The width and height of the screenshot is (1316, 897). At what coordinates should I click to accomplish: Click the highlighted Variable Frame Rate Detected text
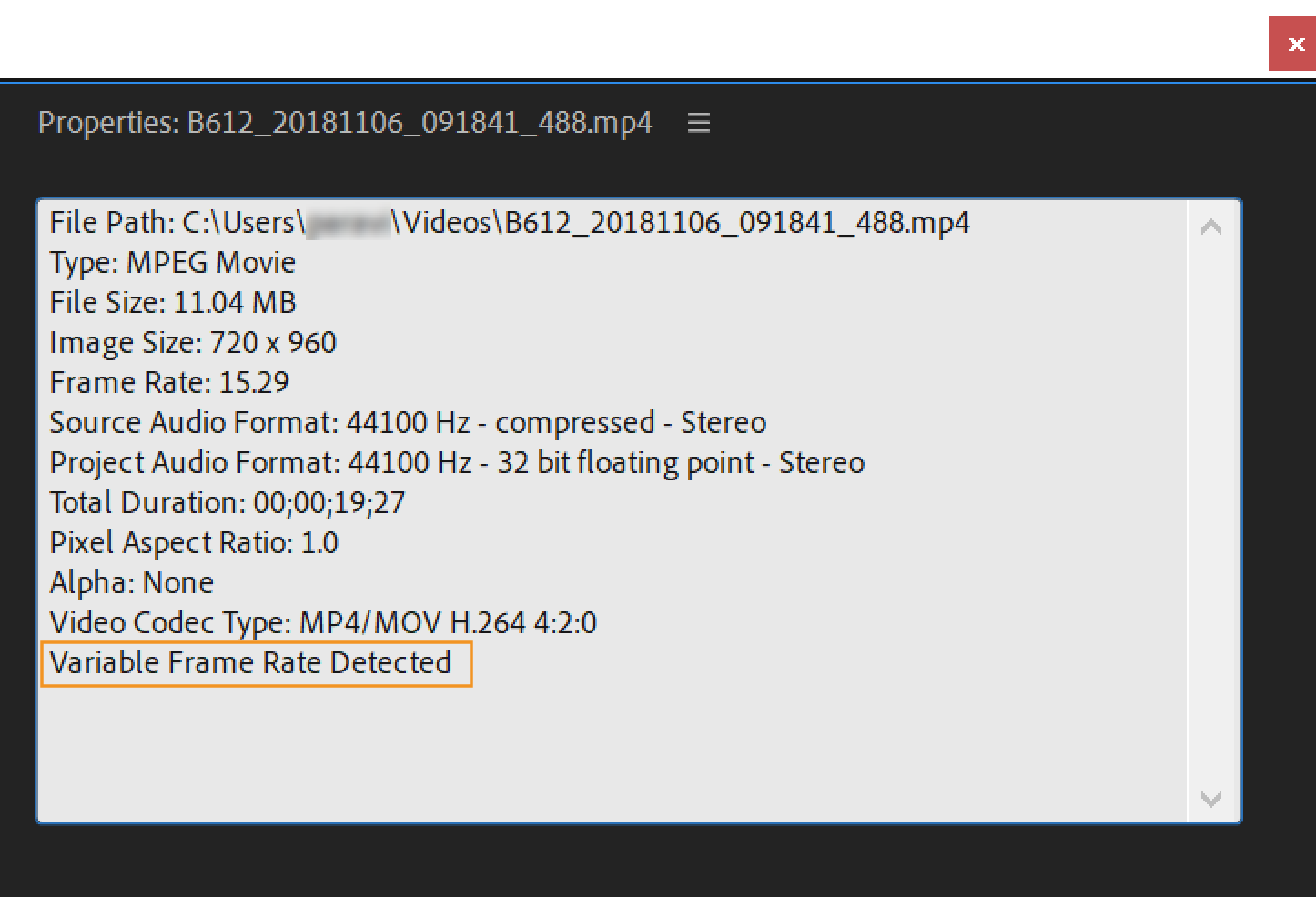[250, 663]
